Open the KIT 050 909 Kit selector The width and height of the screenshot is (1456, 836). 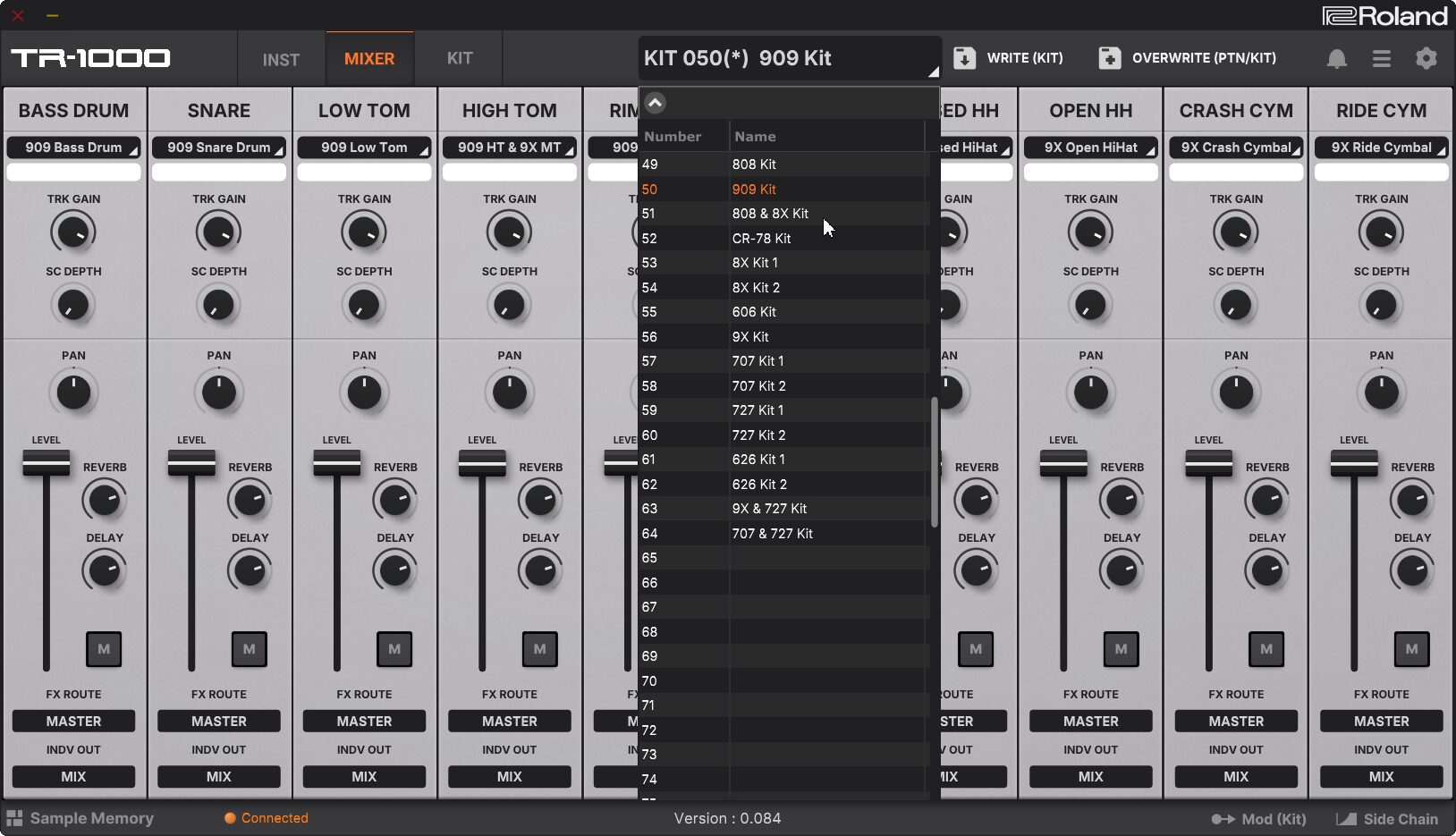(x=789, y=59)
